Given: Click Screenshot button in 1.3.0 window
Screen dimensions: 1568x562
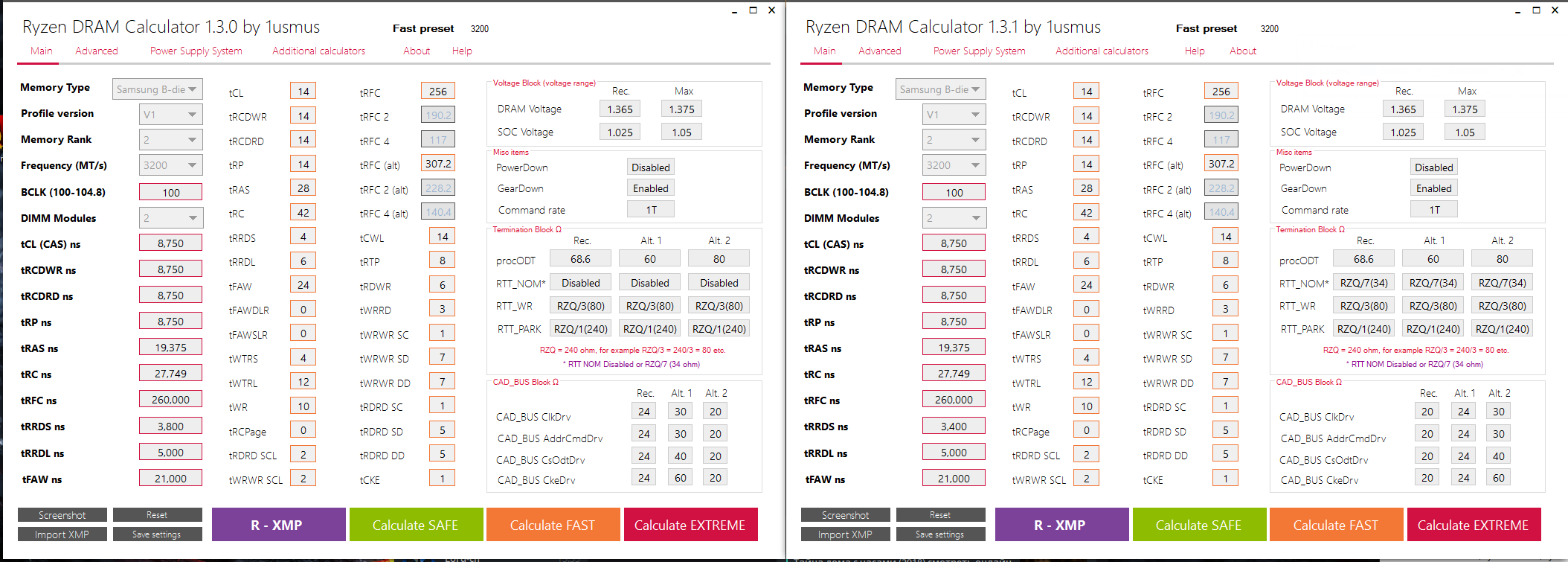Looking at the screenshot, I should pyautogui.click(x=62, y=515).
